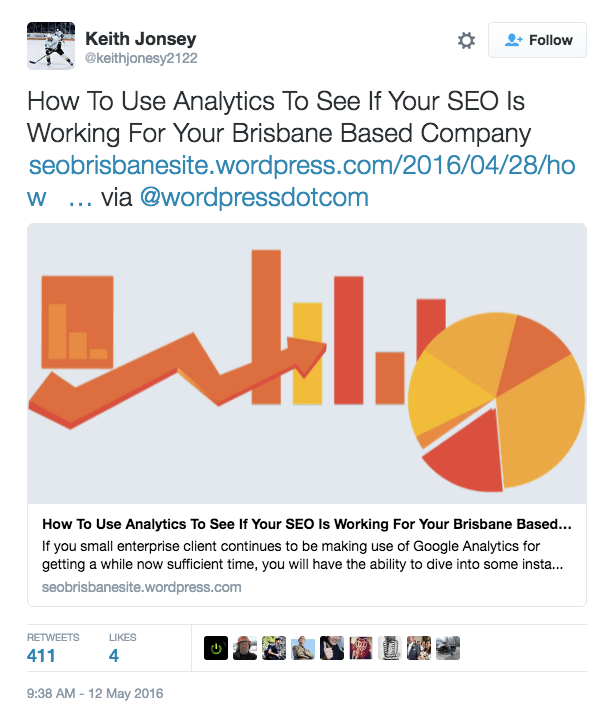Click the orange analytics chart preview image
This screenshot has width=606, height=710.
(x=306, y=364)
